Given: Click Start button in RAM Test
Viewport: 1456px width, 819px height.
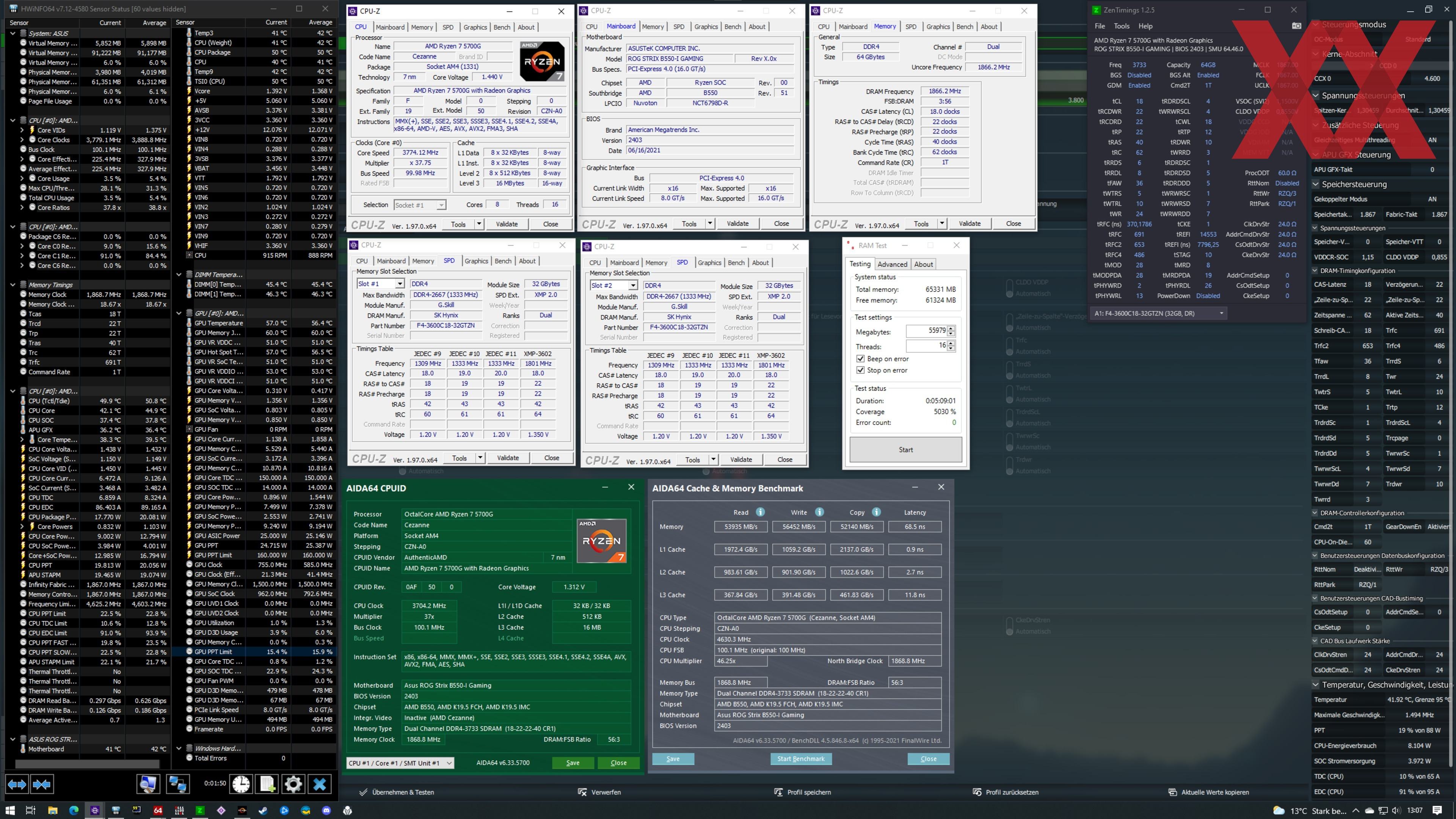Looking at the screenshot, I should point(905,450).
